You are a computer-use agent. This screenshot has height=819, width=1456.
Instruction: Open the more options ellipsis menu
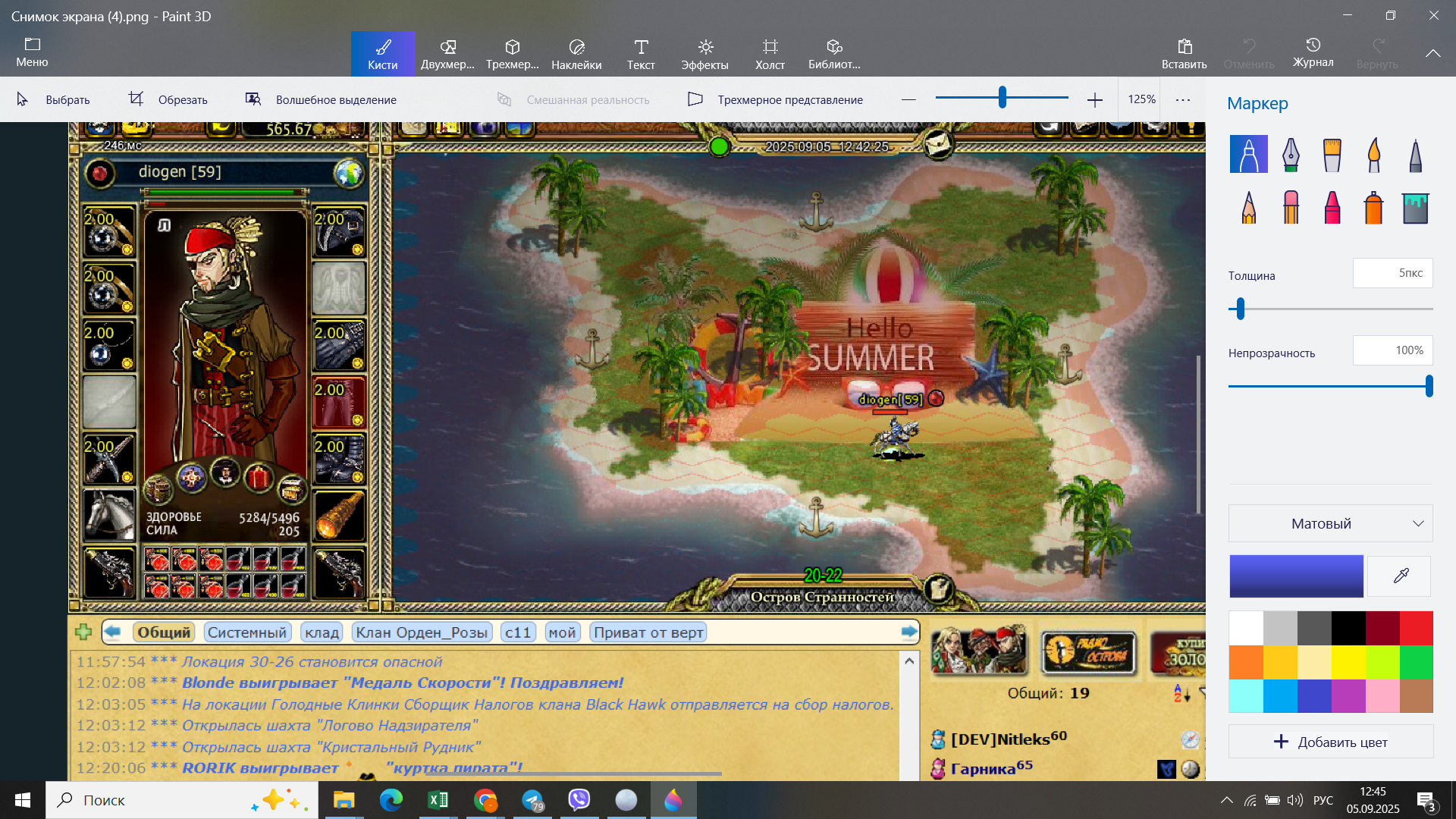[1183, 99]
